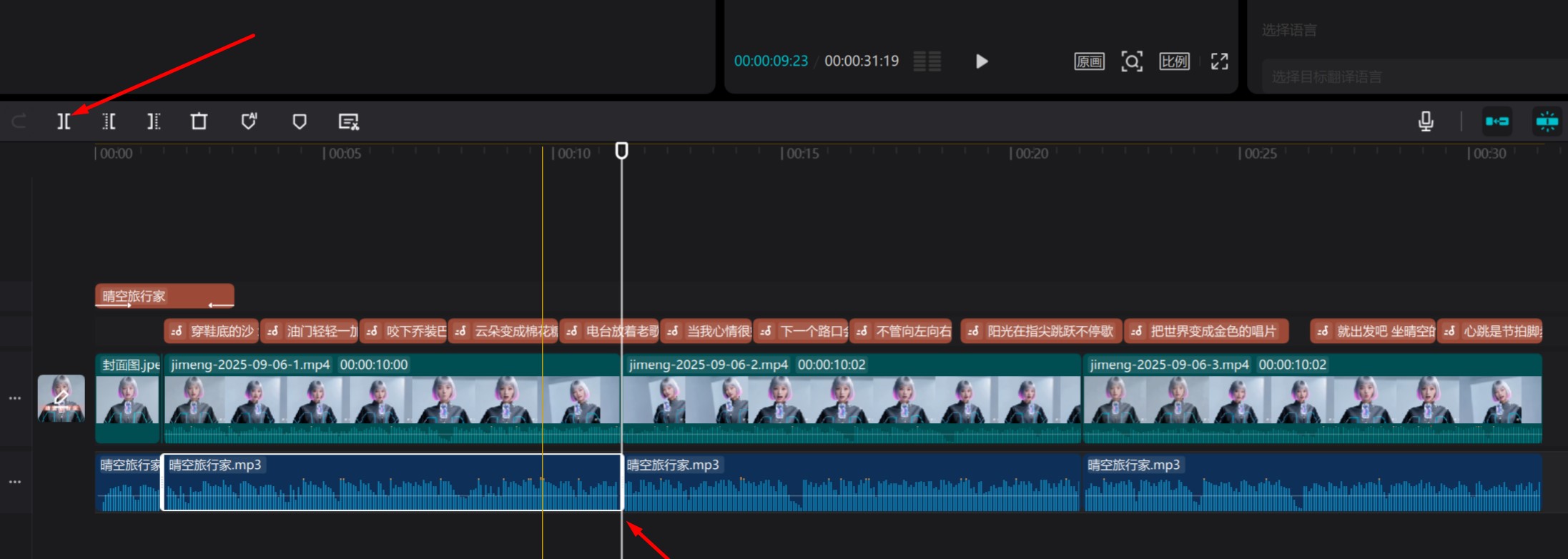The width and height of the screenshot is (1568, 559).
Task: Open the 比例 aspect ratio dropdown
Action: click(x=1174, y=61)
